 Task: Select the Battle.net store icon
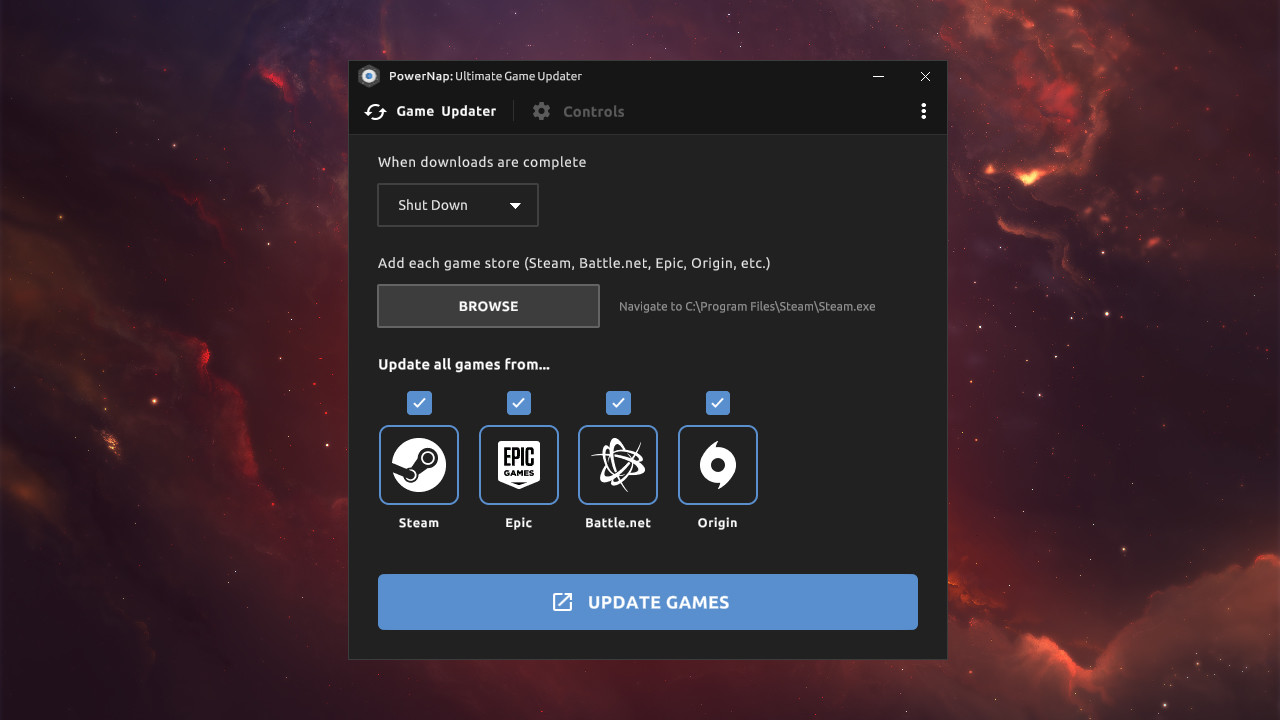click(x=618, y=465)
